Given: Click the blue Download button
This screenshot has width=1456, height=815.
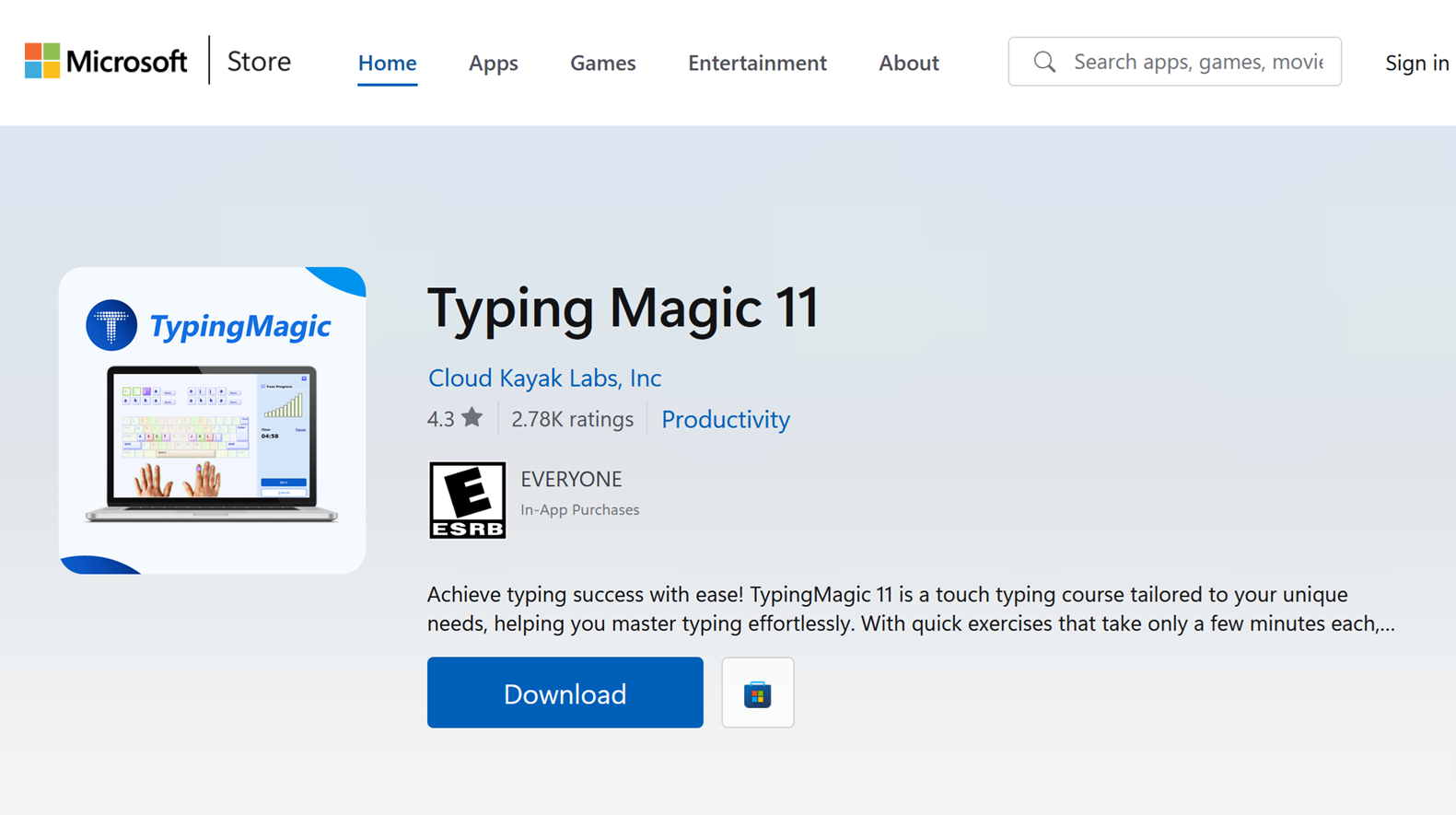Looking at the screenshot, I should (x=565, y=693).
